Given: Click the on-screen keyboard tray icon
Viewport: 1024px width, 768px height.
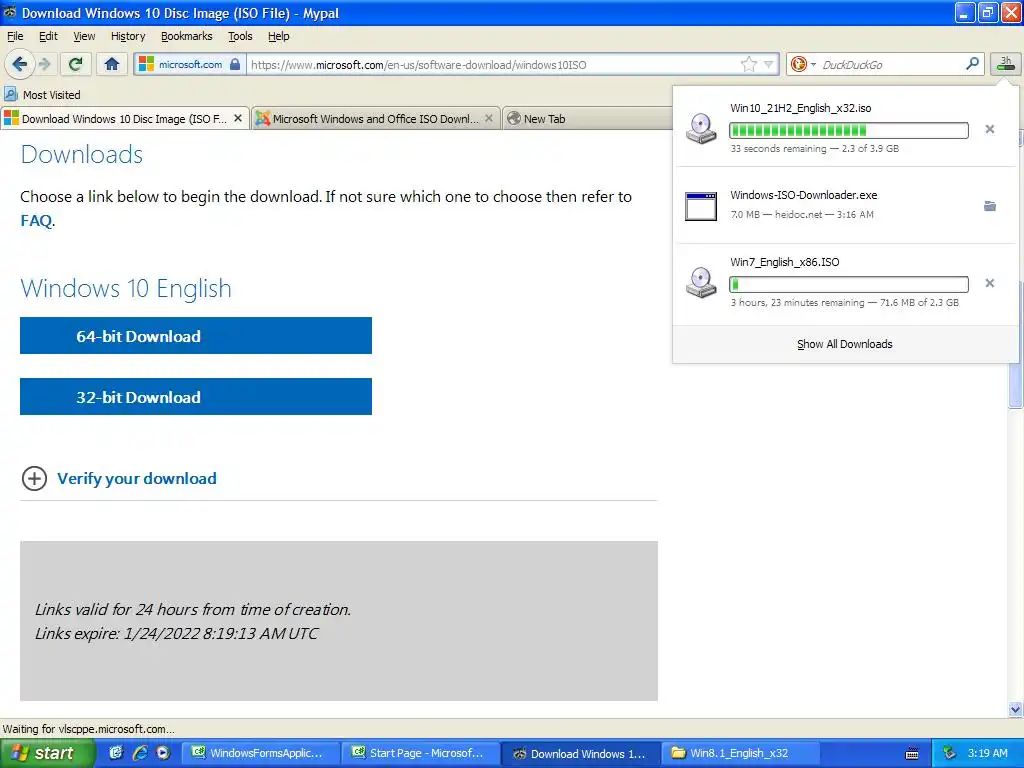Looking at the screenshot, I should coord(912,754).
